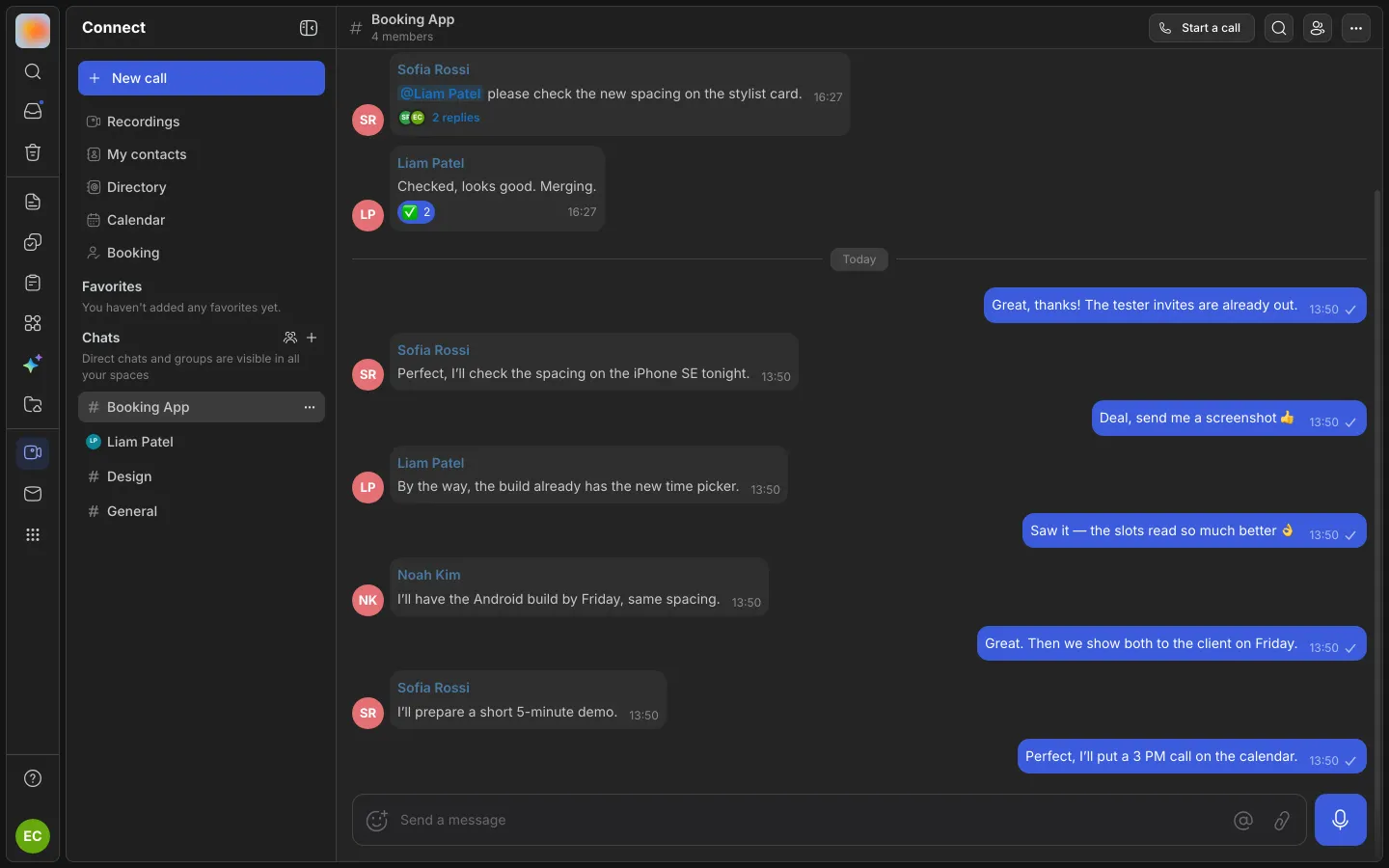Click the New call button

click(202, 78)
